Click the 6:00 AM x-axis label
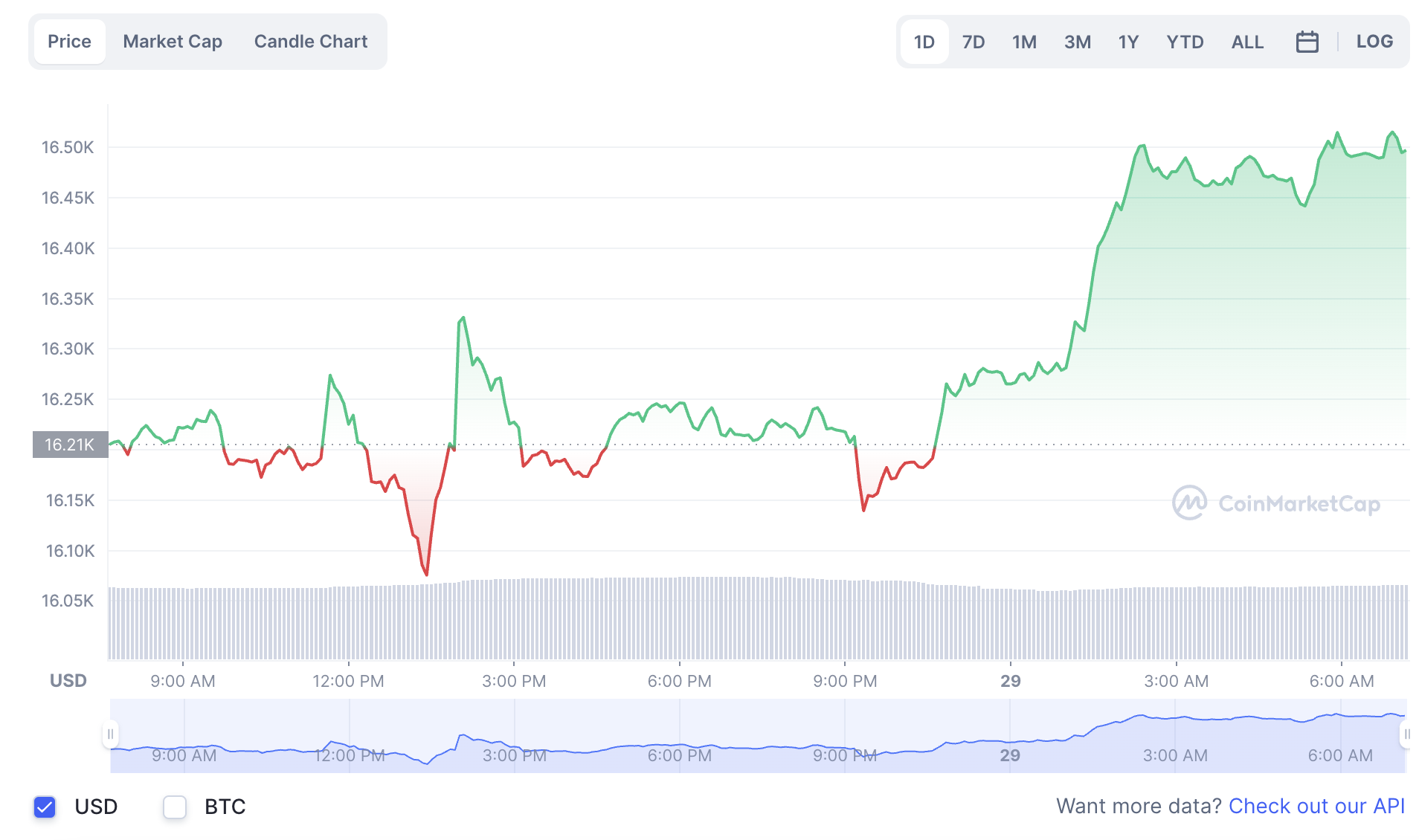1419x840 pixels. pyautogui.click(x=1342, y=681)
